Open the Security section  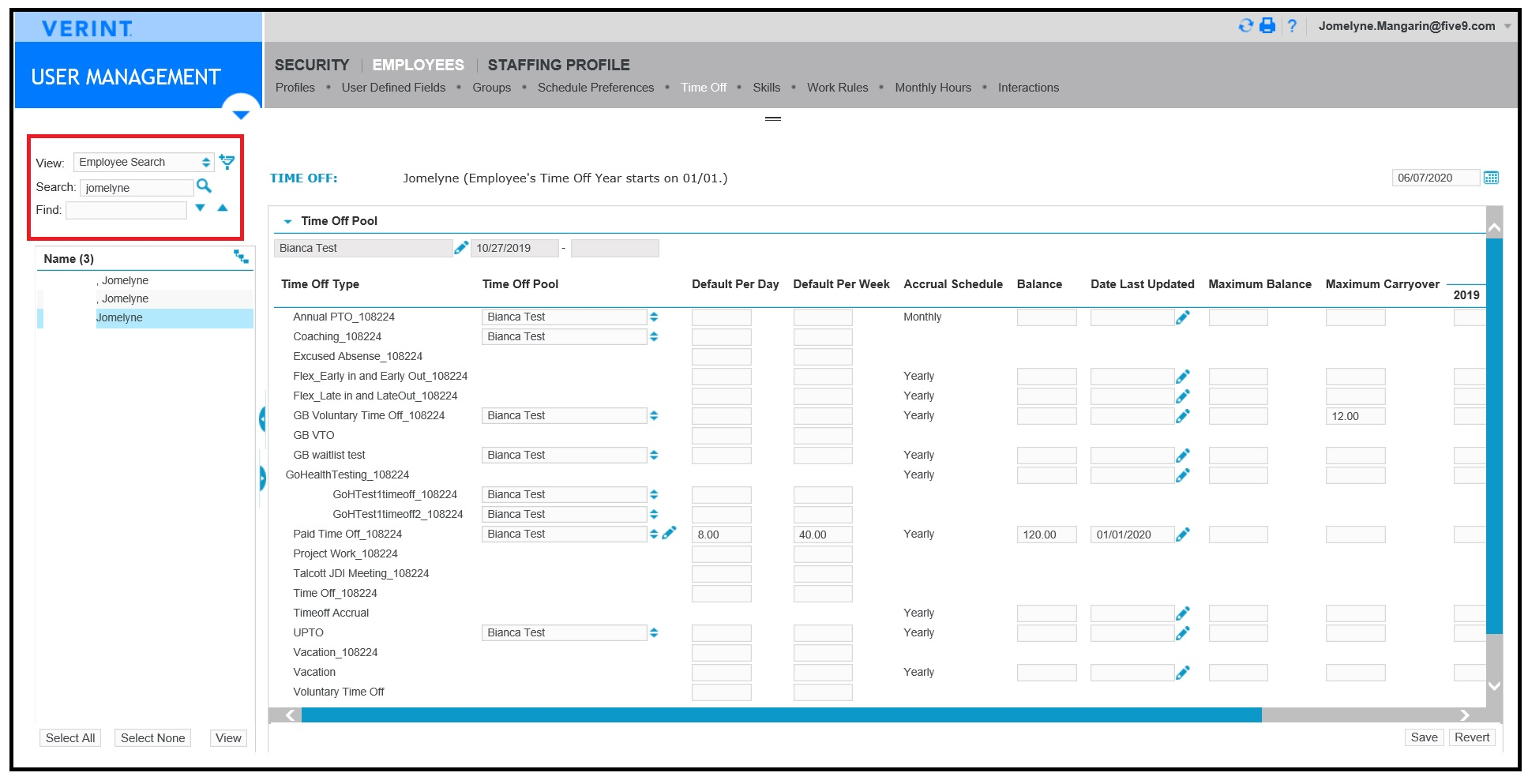point(312,65)
